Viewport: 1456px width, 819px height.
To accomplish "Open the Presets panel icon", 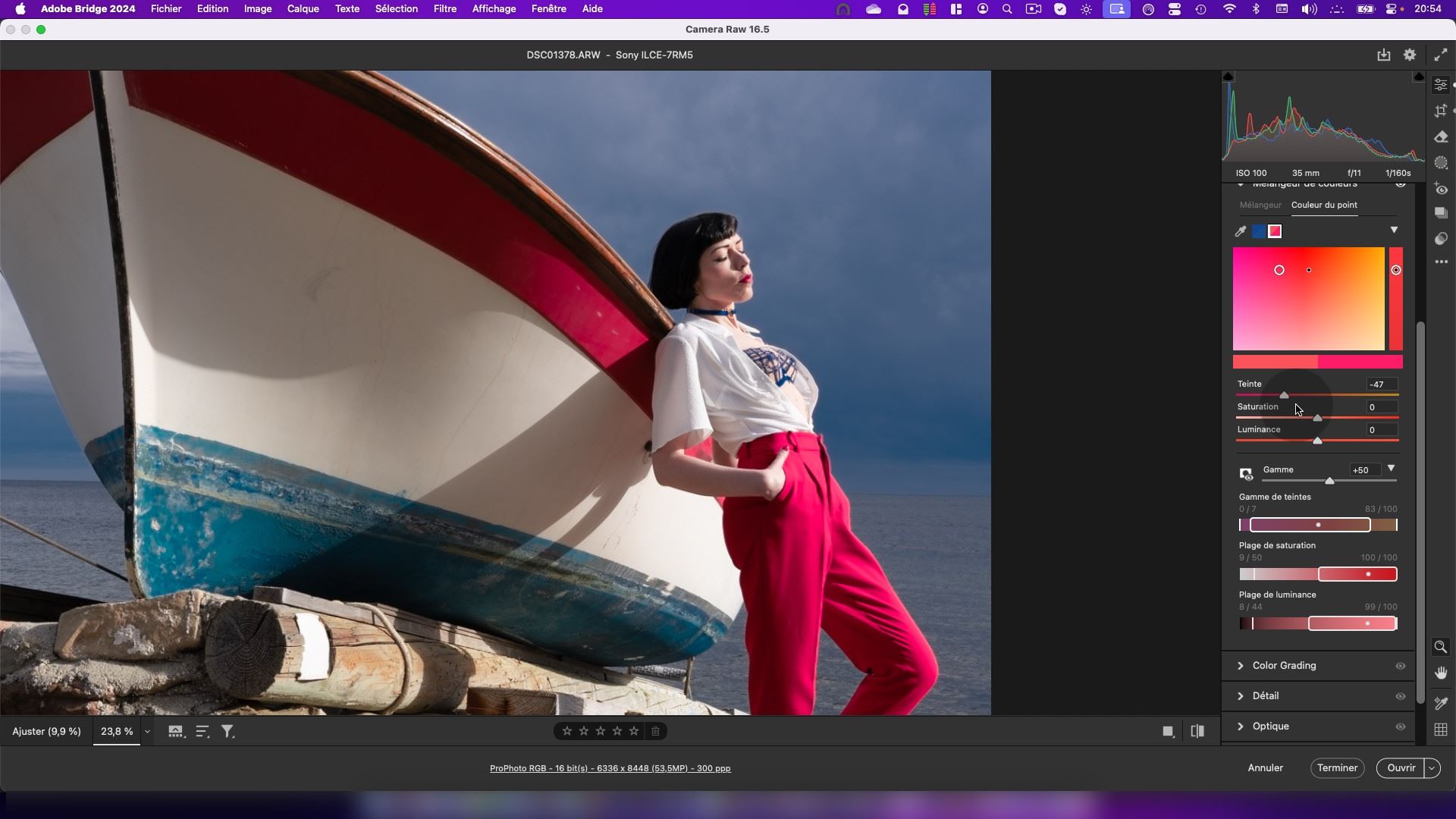I will coord(1441,239).
